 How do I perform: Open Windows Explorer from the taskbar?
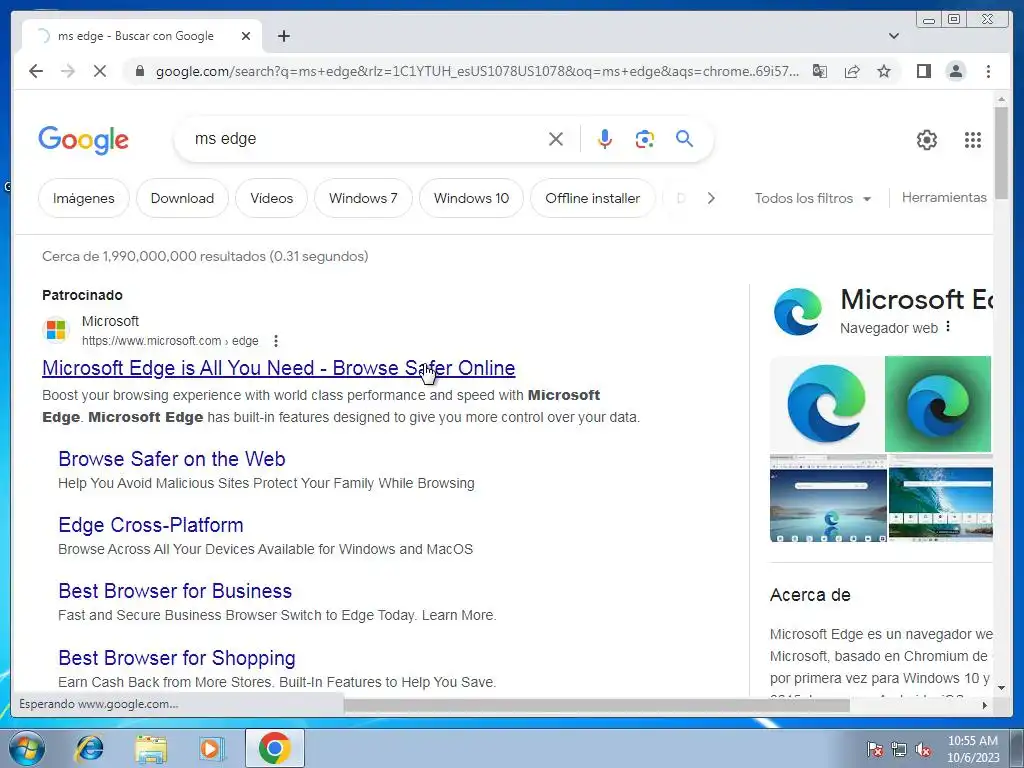point(151,748)
